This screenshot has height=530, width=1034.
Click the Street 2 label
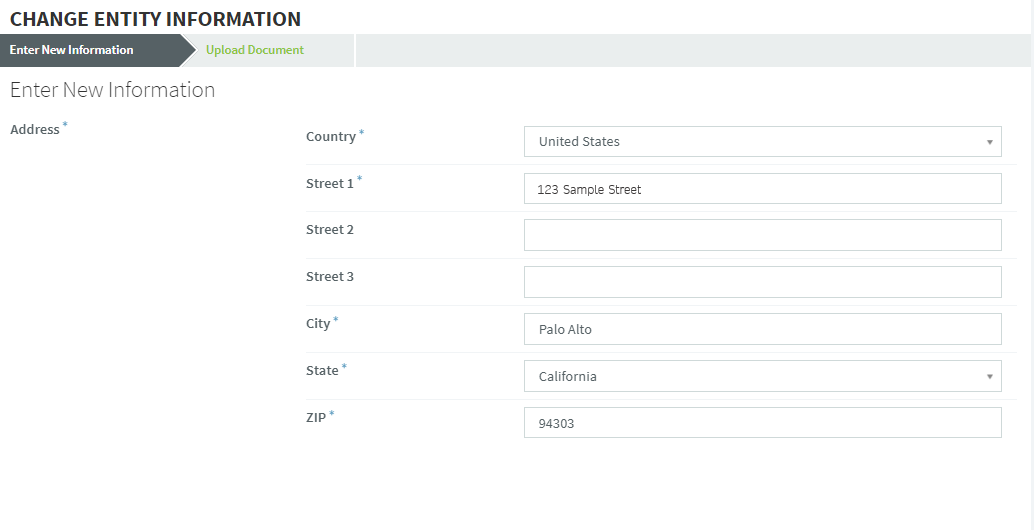click(x=330, y=229)
